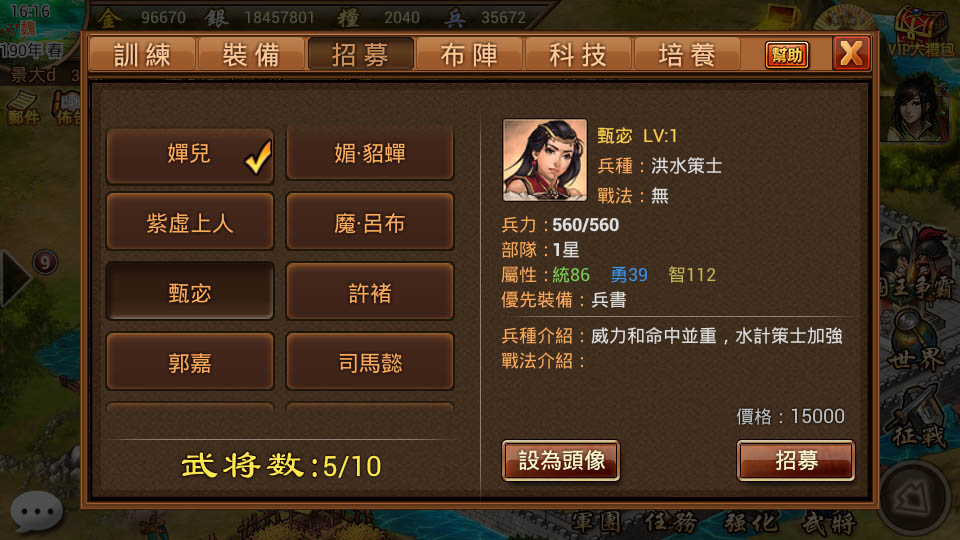960x540 pixels.
Task: Open the 科技 tab
Action: coord(578,54)
